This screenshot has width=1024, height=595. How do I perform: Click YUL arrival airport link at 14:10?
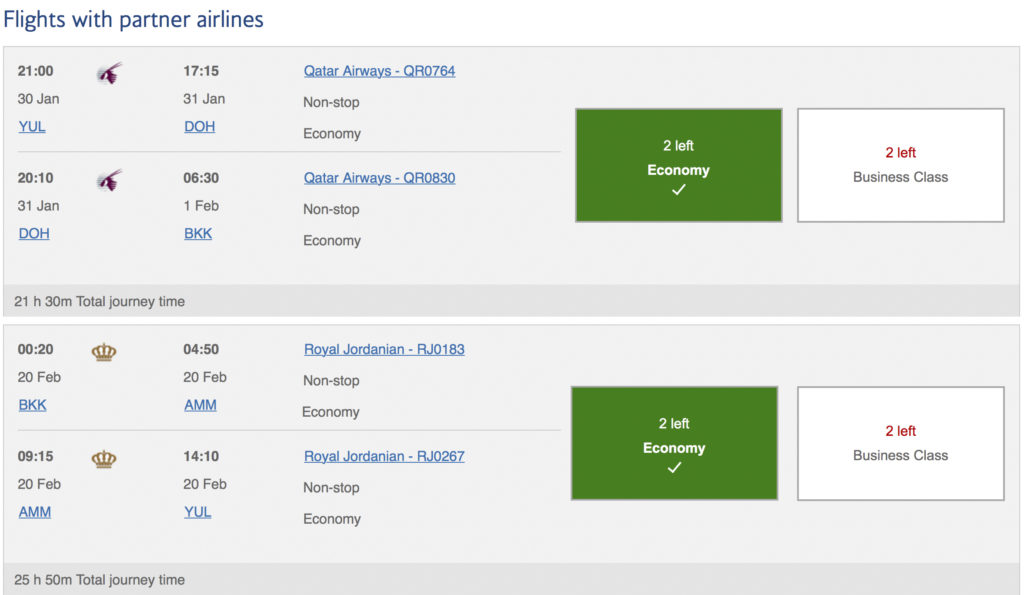coord(198,512)
